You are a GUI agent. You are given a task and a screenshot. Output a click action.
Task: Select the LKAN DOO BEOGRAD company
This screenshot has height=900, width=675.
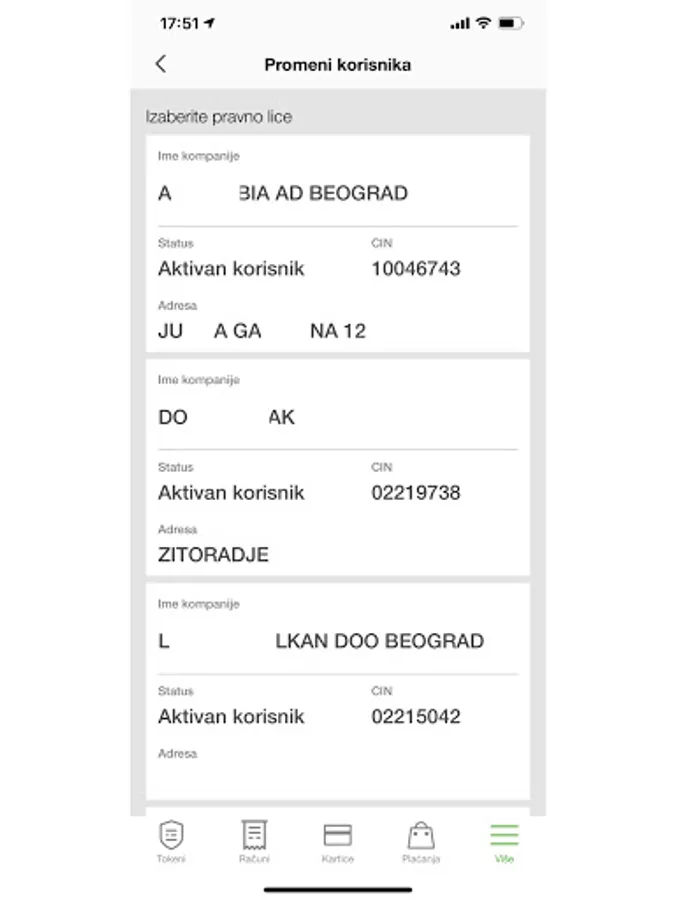(379, 642)
